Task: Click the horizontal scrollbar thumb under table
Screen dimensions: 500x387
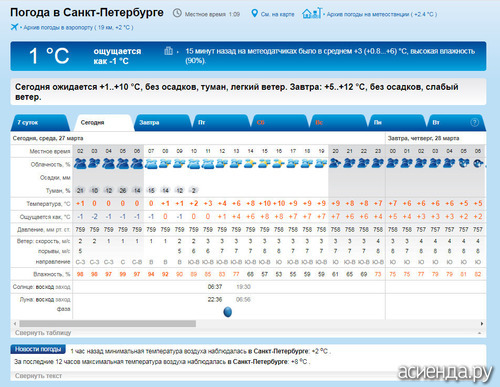Action: click(108, 324)
